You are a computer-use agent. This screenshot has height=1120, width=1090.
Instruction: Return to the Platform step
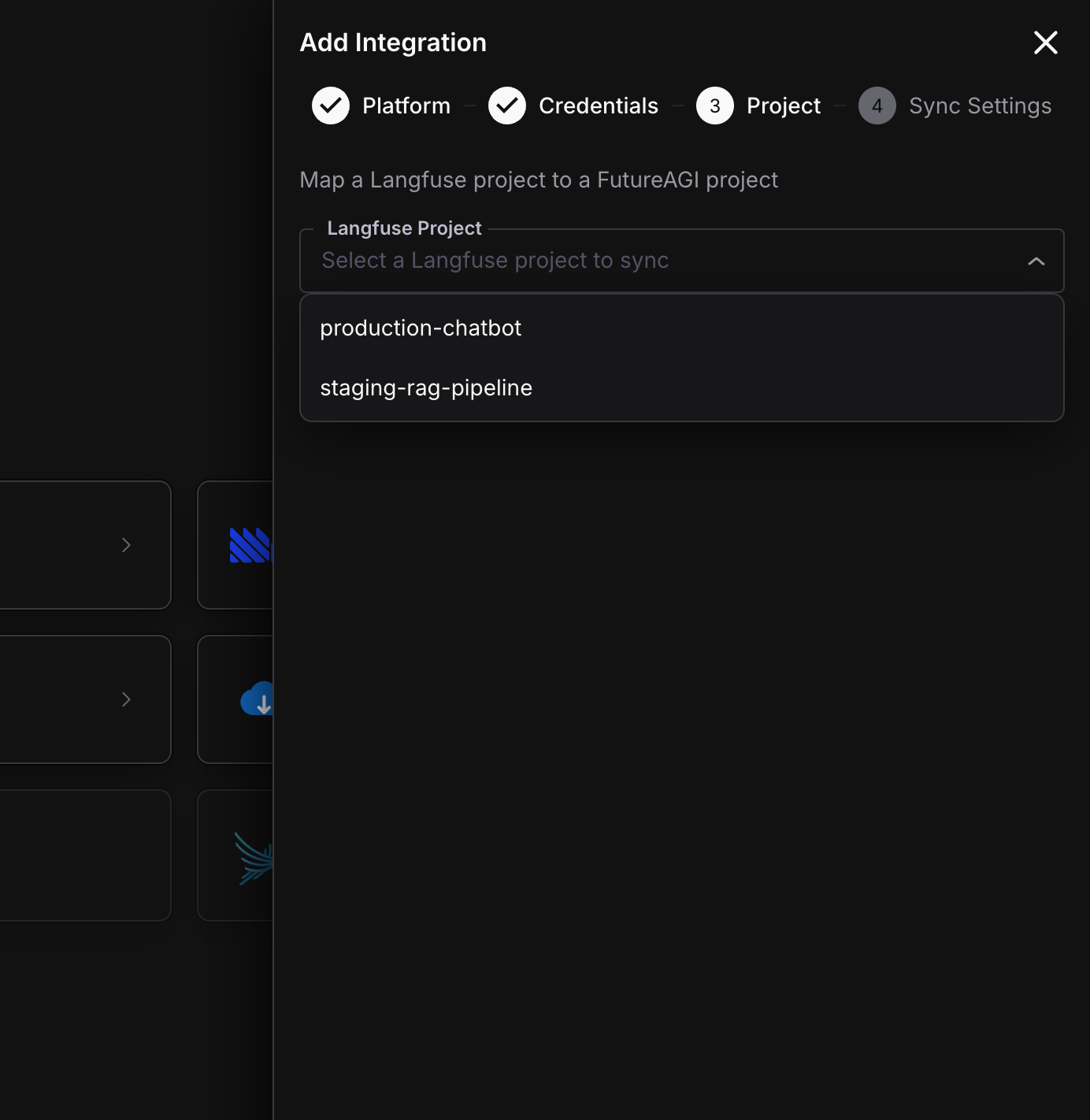point(406,105)
